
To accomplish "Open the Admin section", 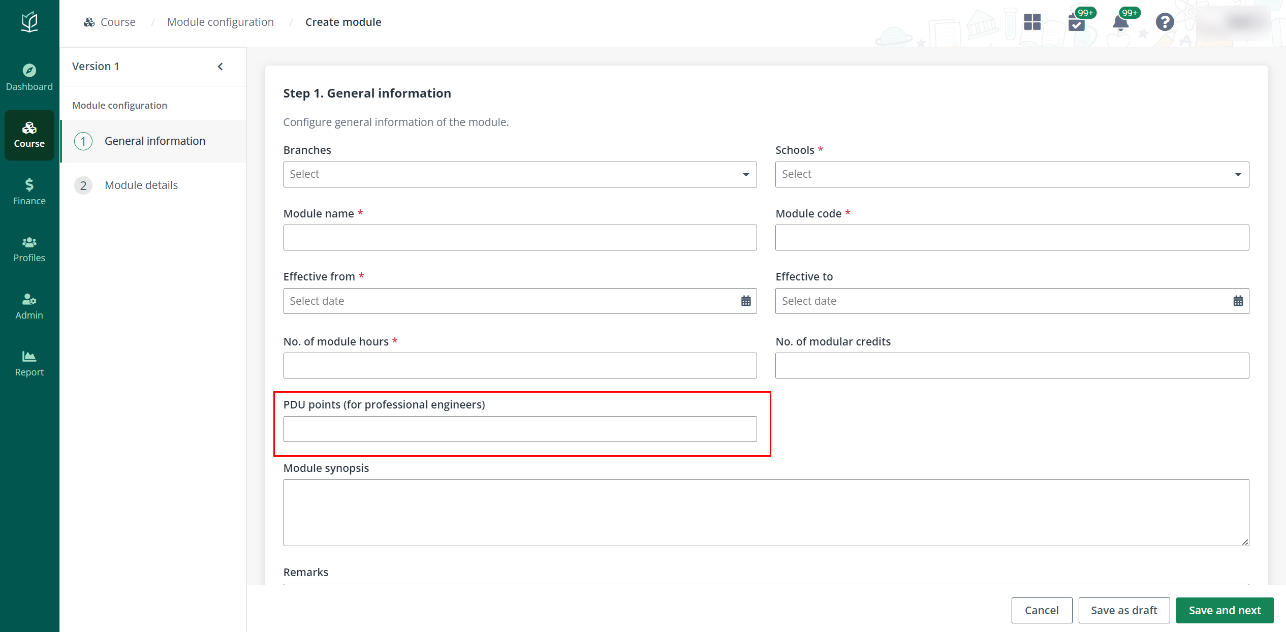I will (29, 306).
